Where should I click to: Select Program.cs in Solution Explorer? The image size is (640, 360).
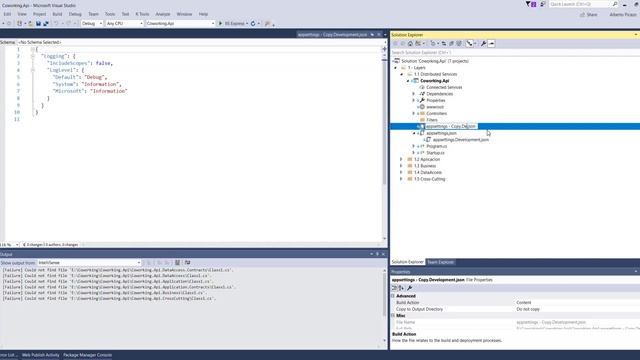437,147
